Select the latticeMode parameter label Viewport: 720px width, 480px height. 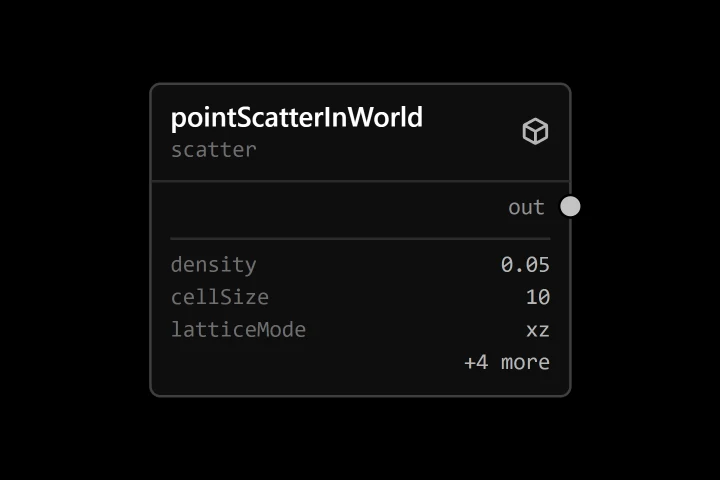(x=238, y=330)
